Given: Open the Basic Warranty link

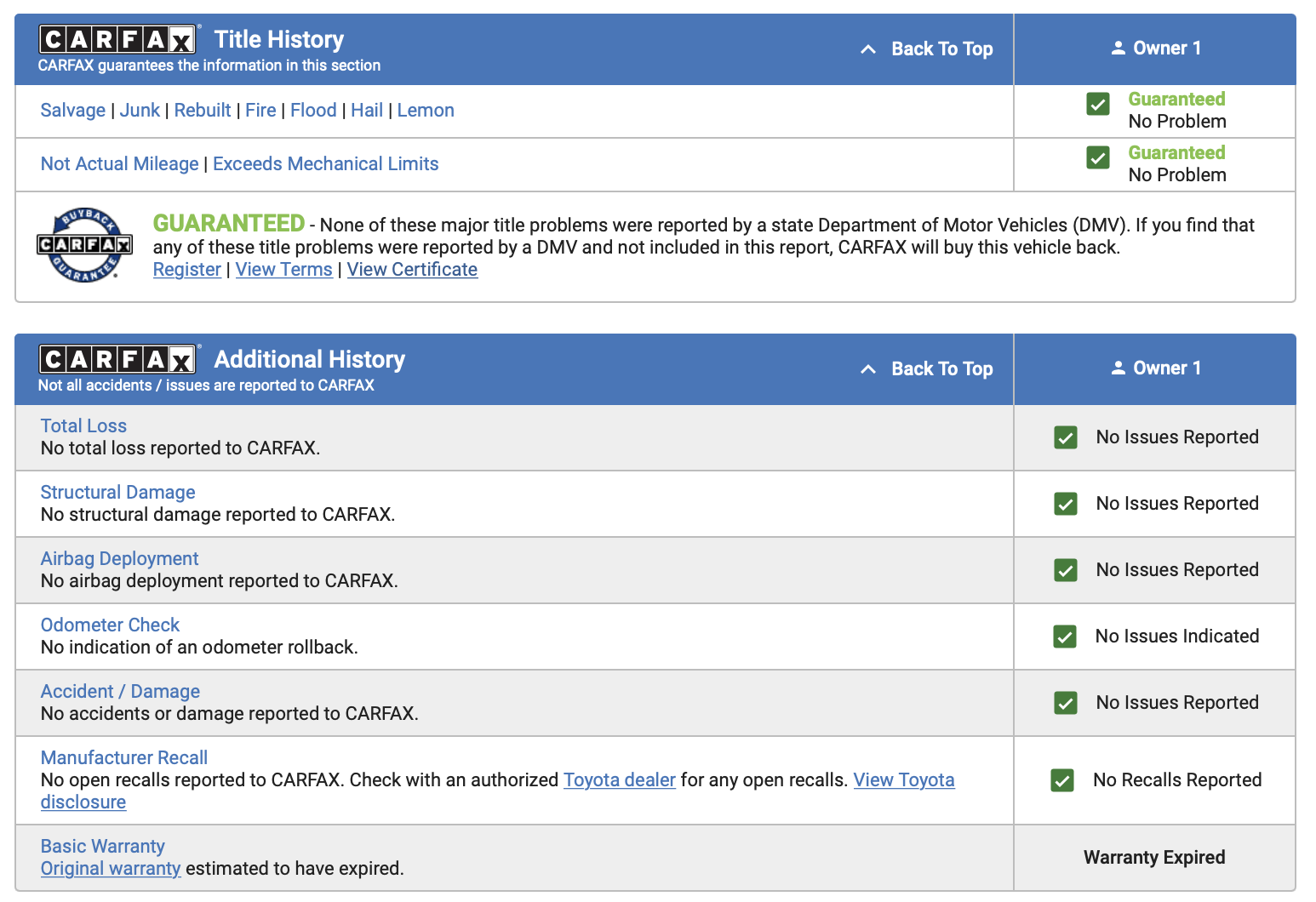Looking at the screenshot, I should [103, 847].
